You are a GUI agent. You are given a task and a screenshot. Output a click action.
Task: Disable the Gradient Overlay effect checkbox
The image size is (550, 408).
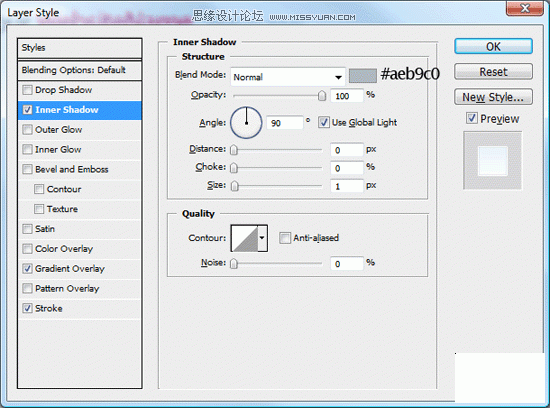tap(27, 269)
